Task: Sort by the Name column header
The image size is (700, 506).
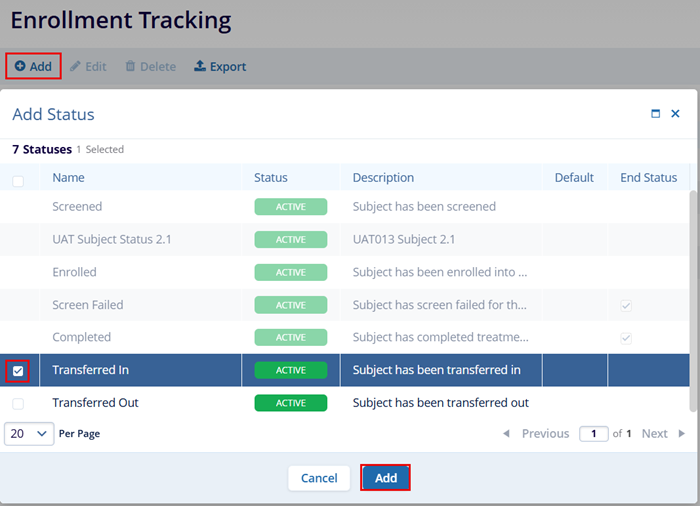Action: click(x=68, y=178)
